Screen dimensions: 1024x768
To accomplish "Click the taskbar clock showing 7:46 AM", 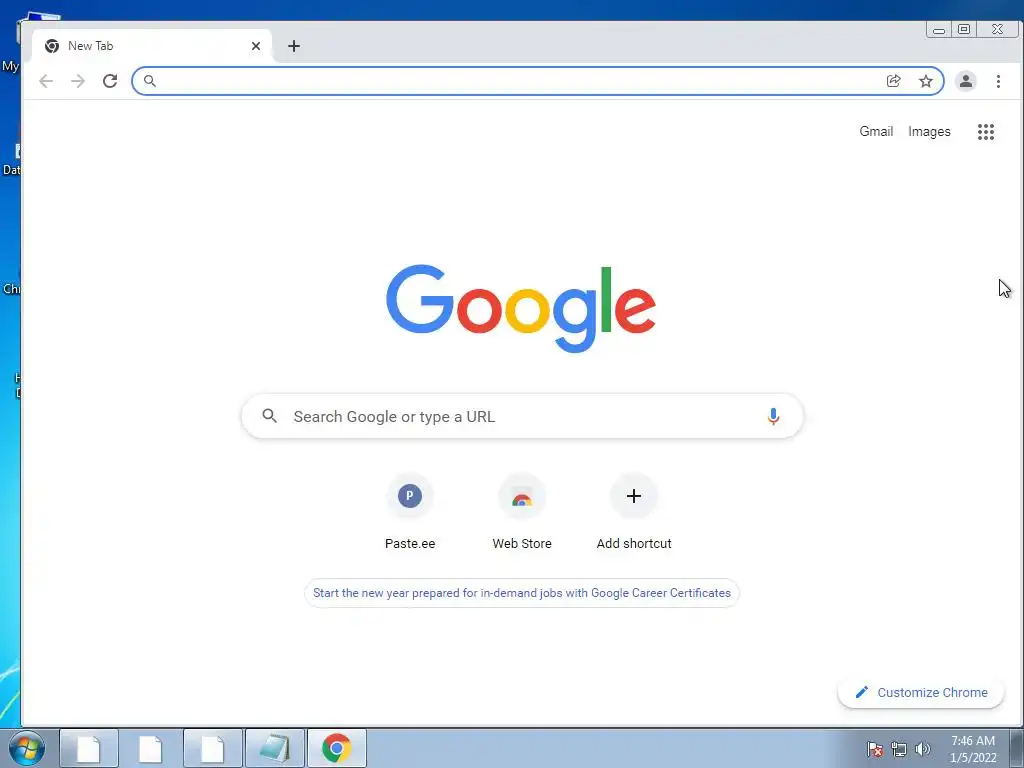I will 972,749.
